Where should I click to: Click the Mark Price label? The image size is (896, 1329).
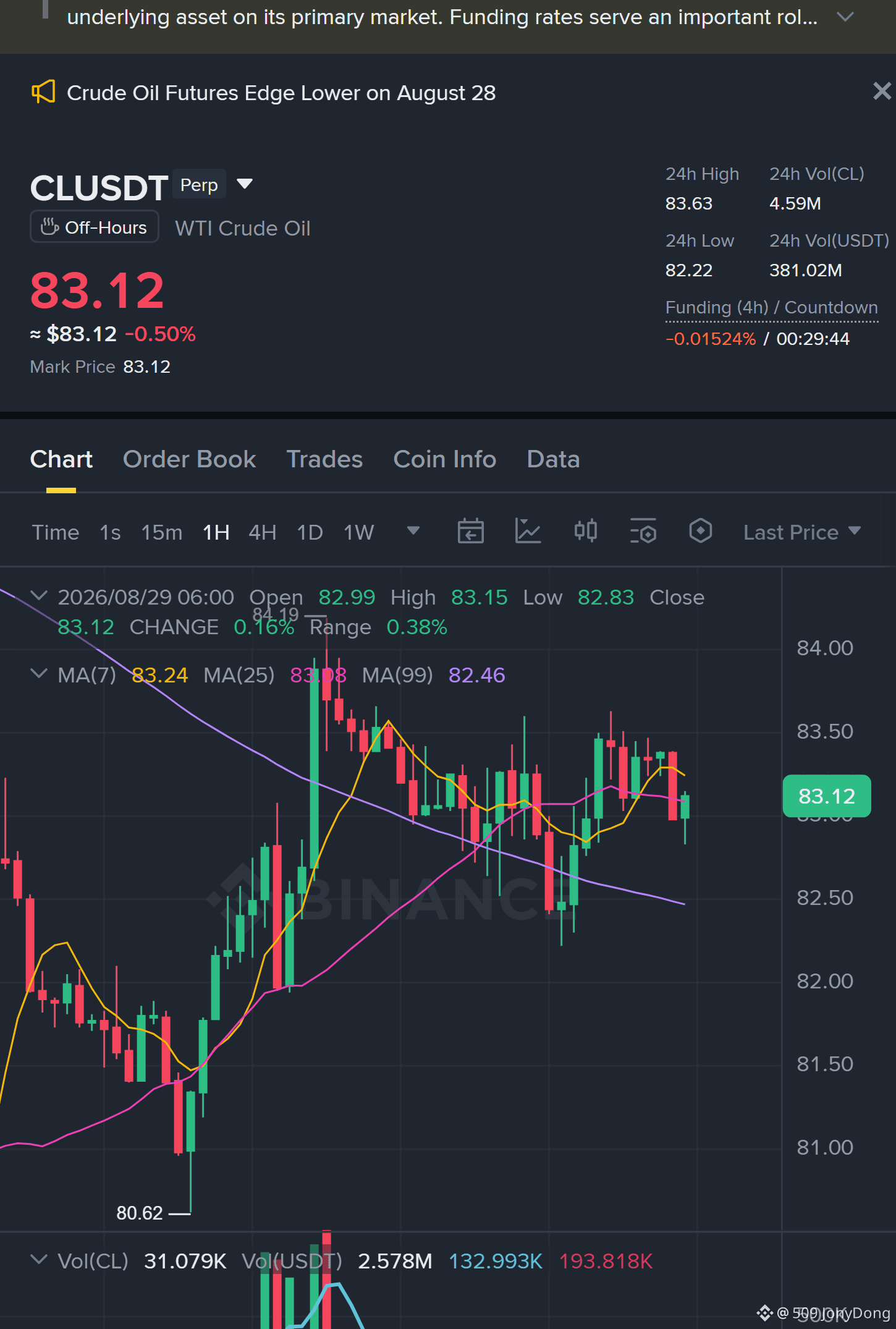72,367
